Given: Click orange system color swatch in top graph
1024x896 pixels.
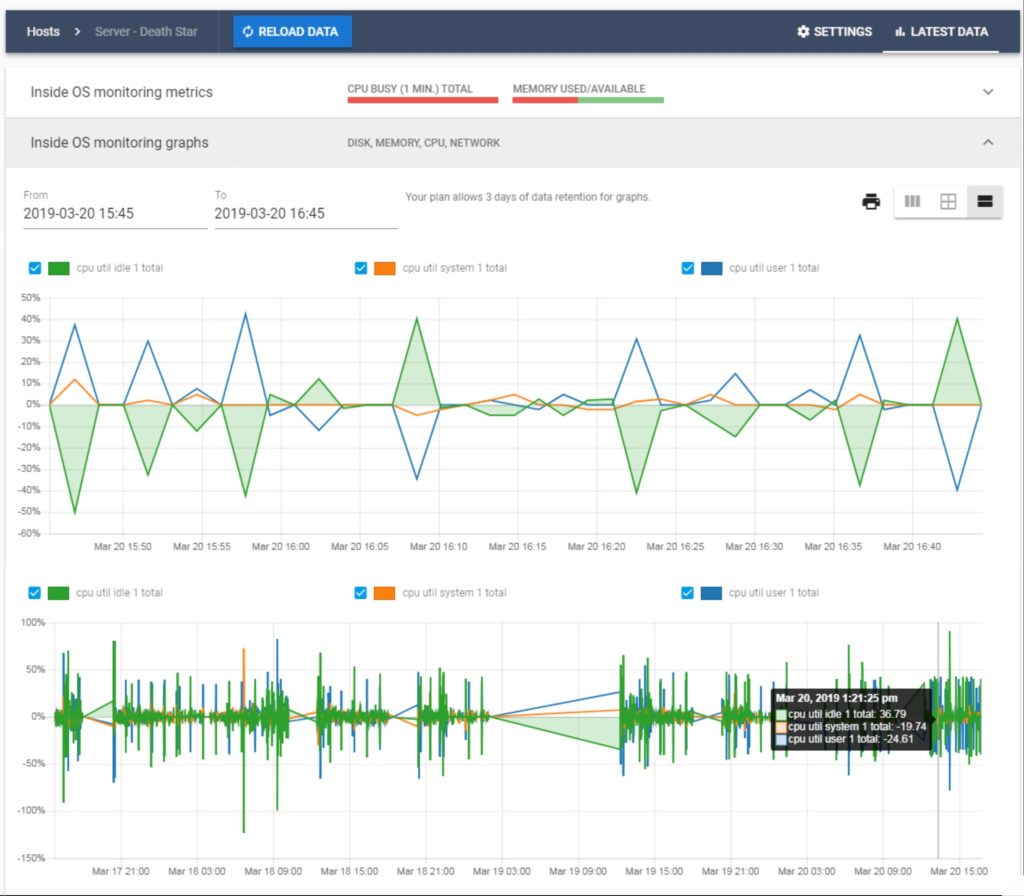Looking at the screenshot, I should [x=385, y=268].
